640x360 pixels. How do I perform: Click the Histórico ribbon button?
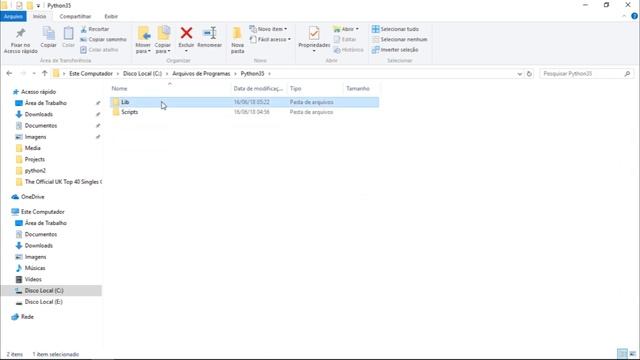click(x=348, y=50)
